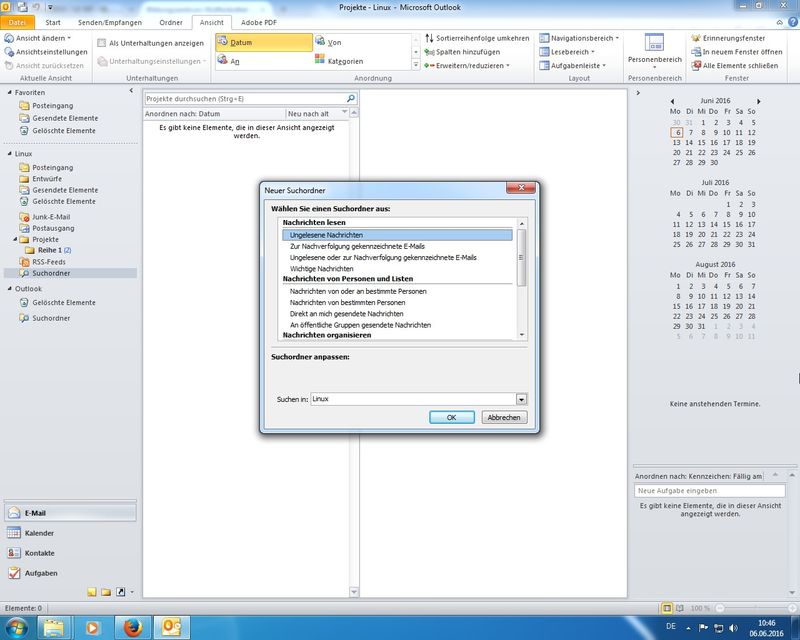
Task: Arrange by Kategorien in Anordnung gallery
Action: coord(339,61)
